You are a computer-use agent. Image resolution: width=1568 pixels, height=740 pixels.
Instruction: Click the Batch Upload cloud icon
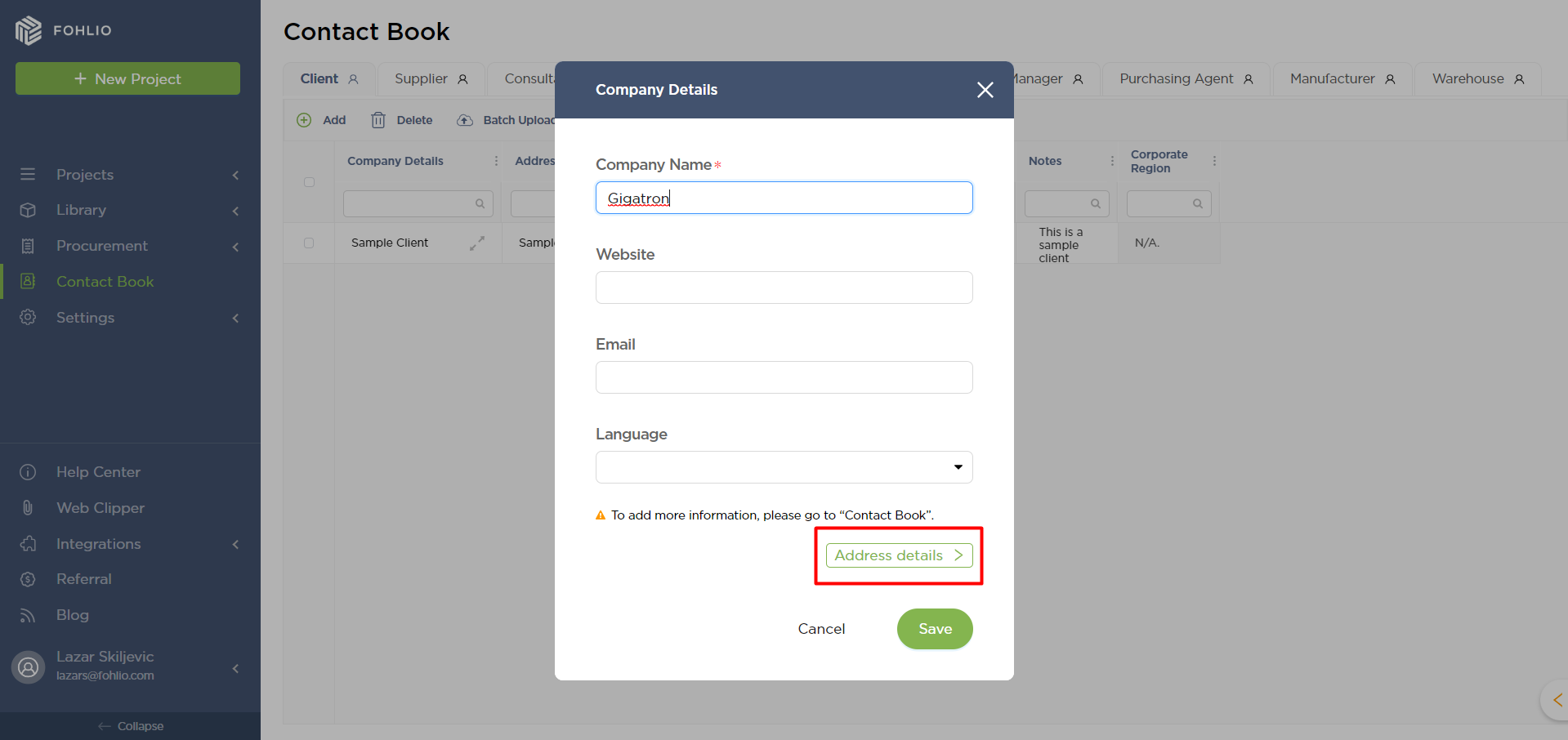click(465, 120)
